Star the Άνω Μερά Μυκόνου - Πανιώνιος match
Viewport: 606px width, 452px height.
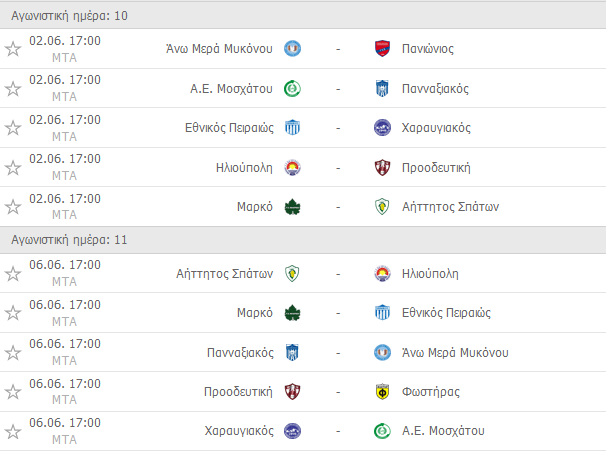(13, 48)
